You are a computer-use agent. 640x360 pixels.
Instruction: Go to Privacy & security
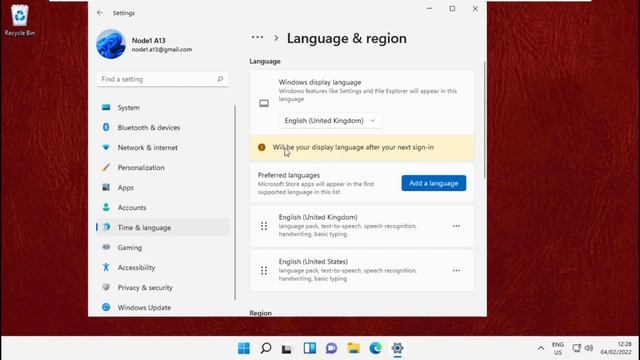coord(163,287)
